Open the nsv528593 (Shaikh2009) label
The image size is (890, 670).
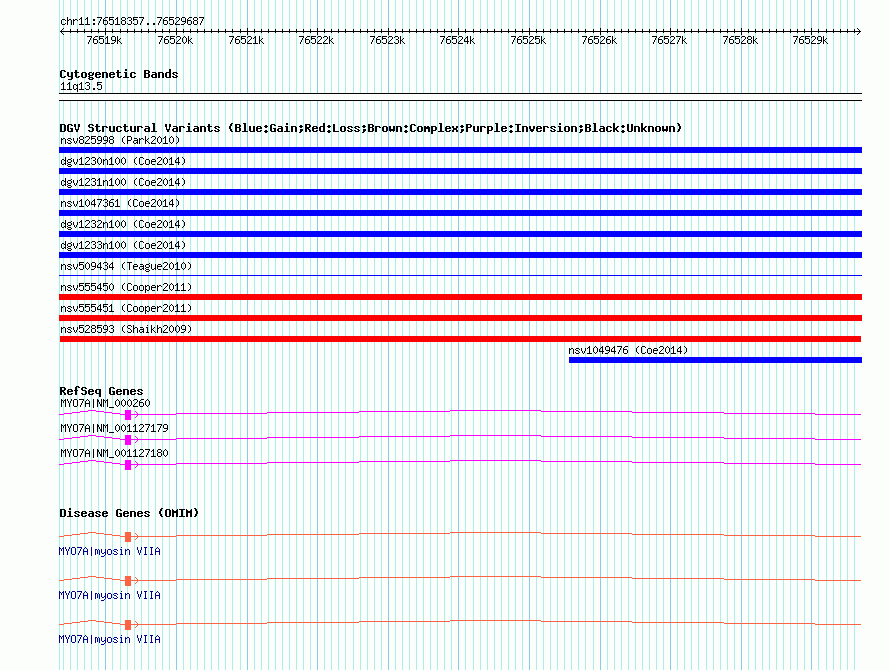pyautogui.click(x=126, y=329)
